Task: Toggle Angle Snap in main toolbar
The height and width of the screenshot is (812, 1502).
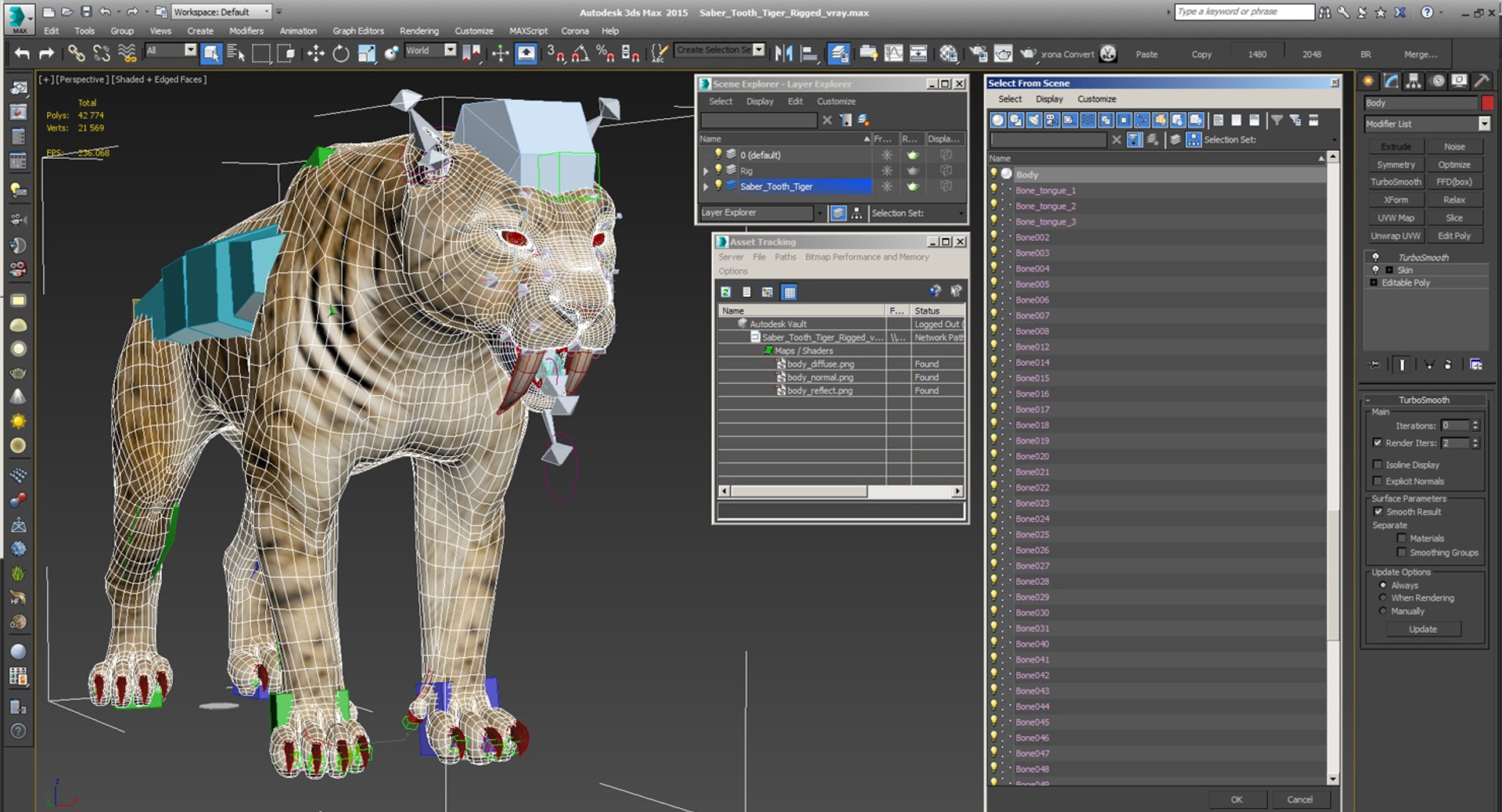Action: coord(580,53)
